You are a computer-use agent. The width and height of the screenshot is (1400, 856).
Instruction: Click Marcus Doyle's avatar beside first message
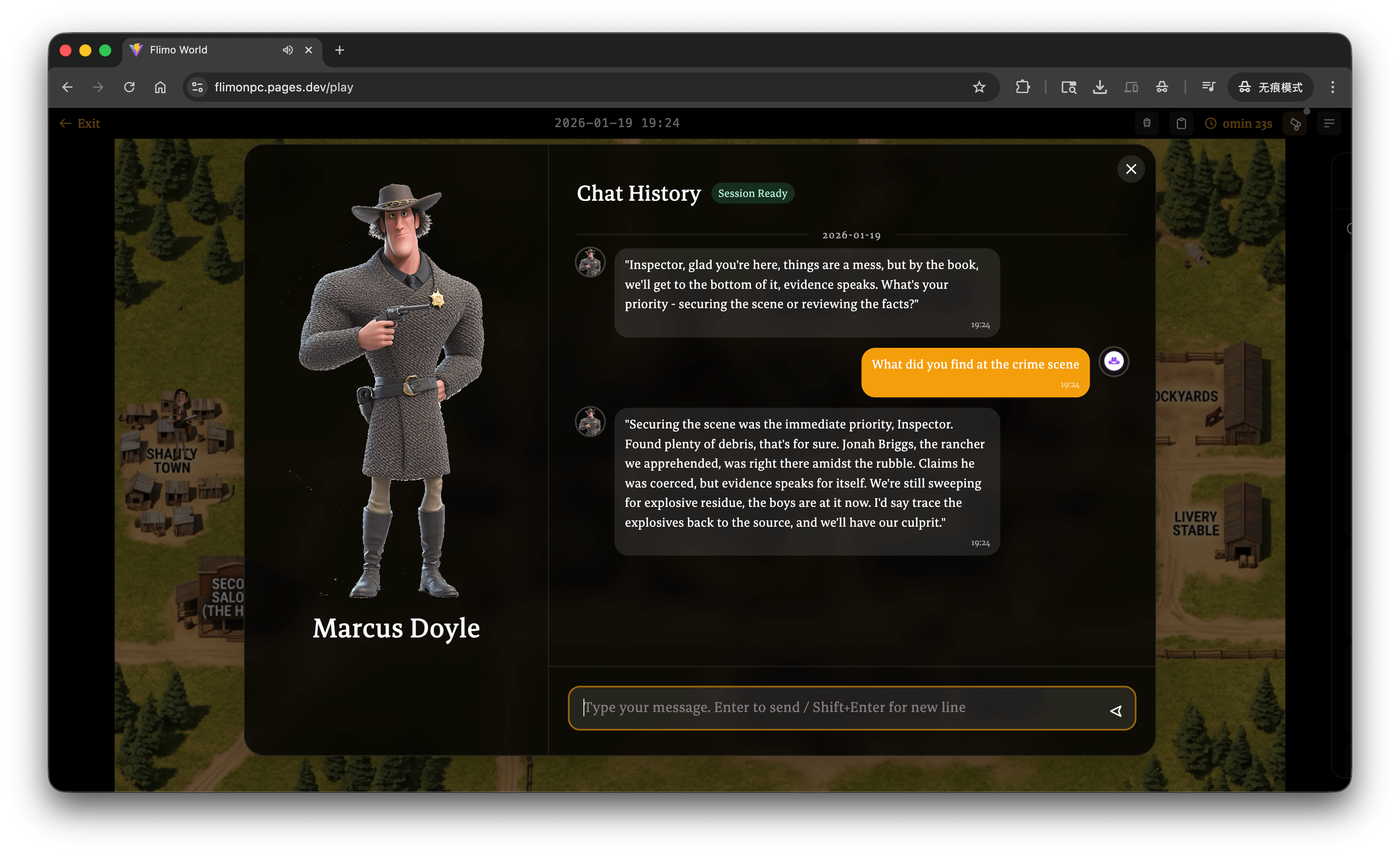click(x=591, y=262)
